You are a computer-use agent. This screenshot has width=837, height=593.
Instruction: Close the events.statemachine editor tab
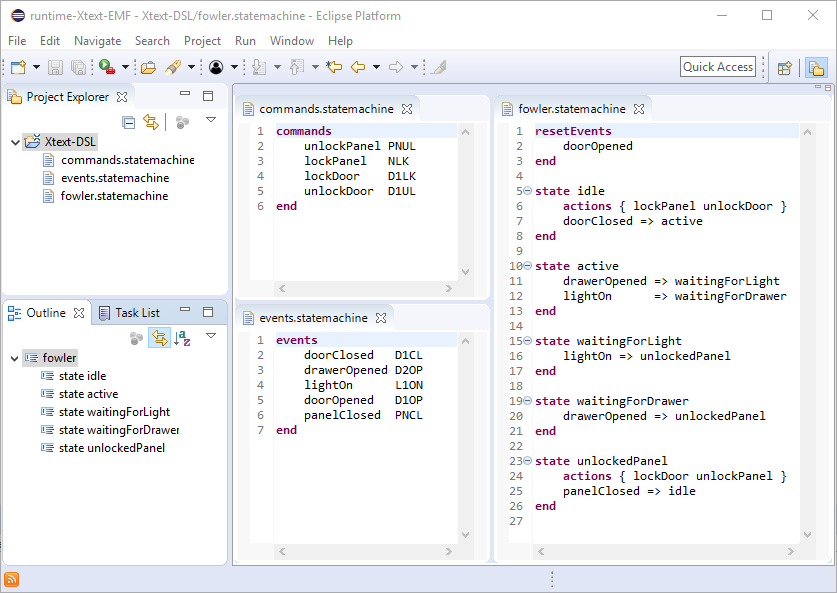(x=381, y=318)
